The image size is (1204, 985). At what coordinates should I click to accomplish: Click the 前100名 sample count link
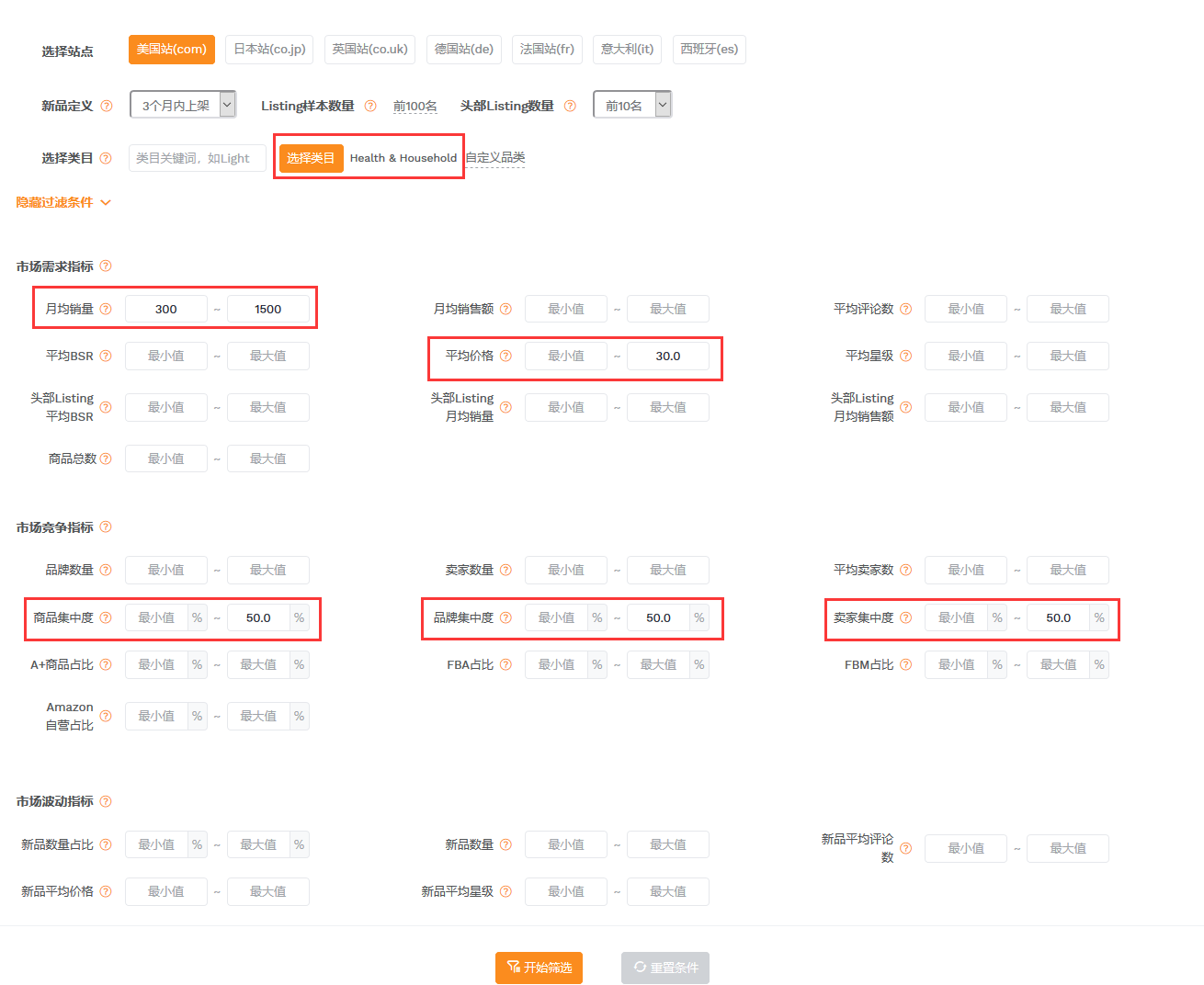[415, 107]
